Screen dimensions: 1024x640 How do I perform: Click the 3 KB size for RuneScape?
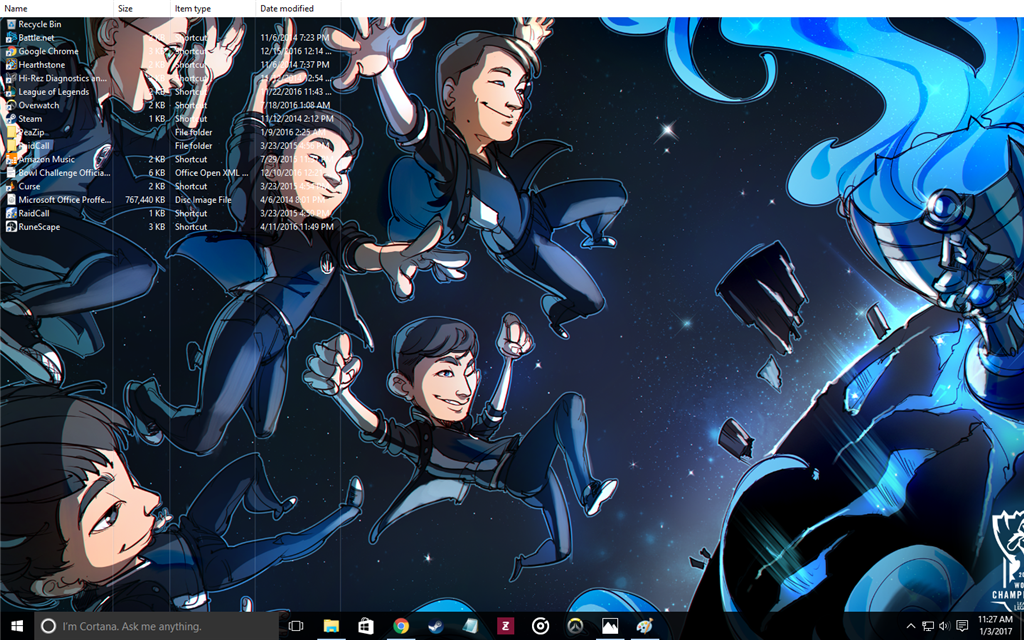157,227
